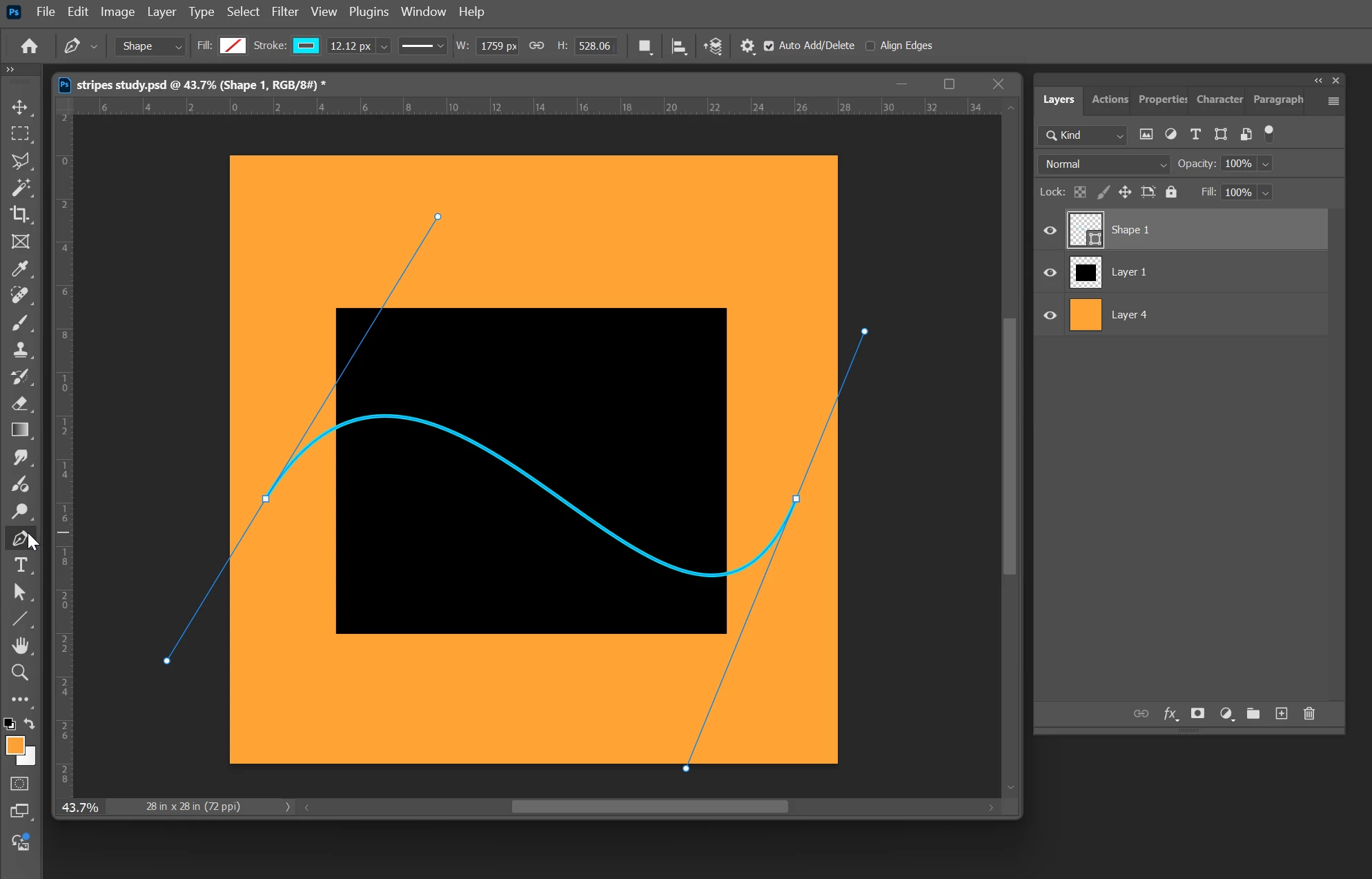This screenshot has height=879, width=1372.
Task: Switch to the Character tab
Action: 1219,99
